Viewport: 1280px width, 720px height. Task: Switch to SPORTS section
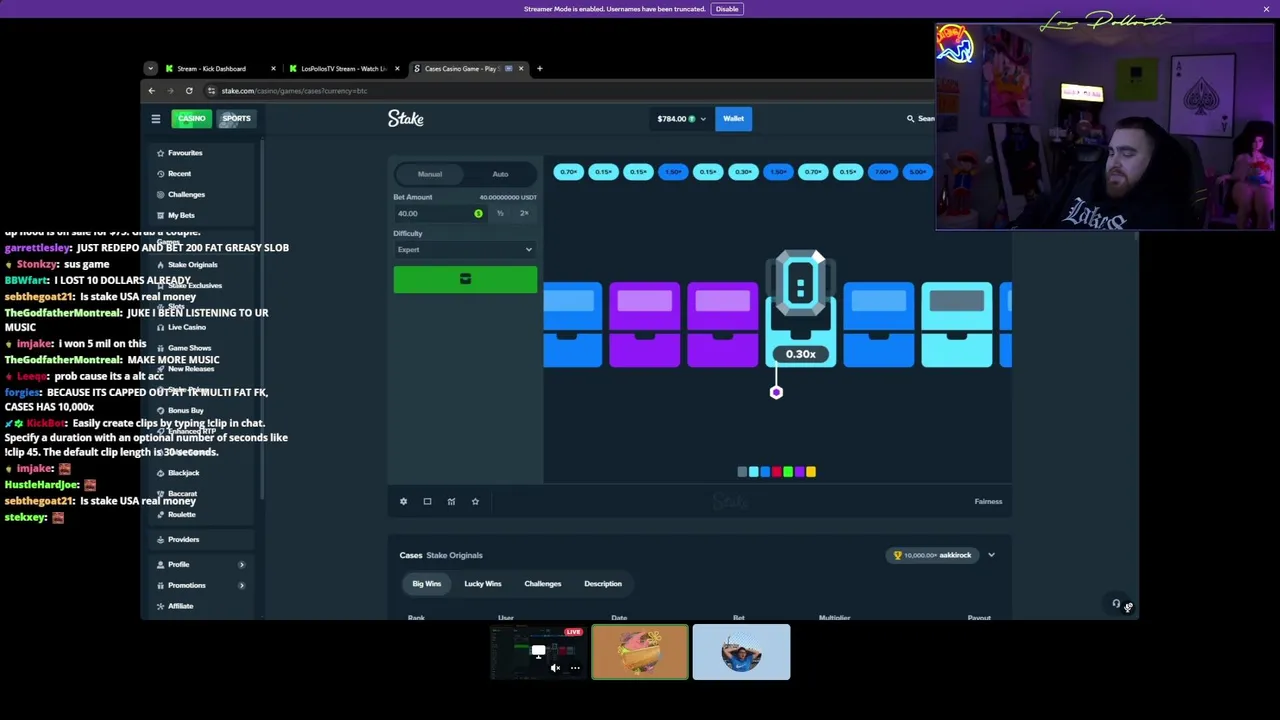[236, 119]
